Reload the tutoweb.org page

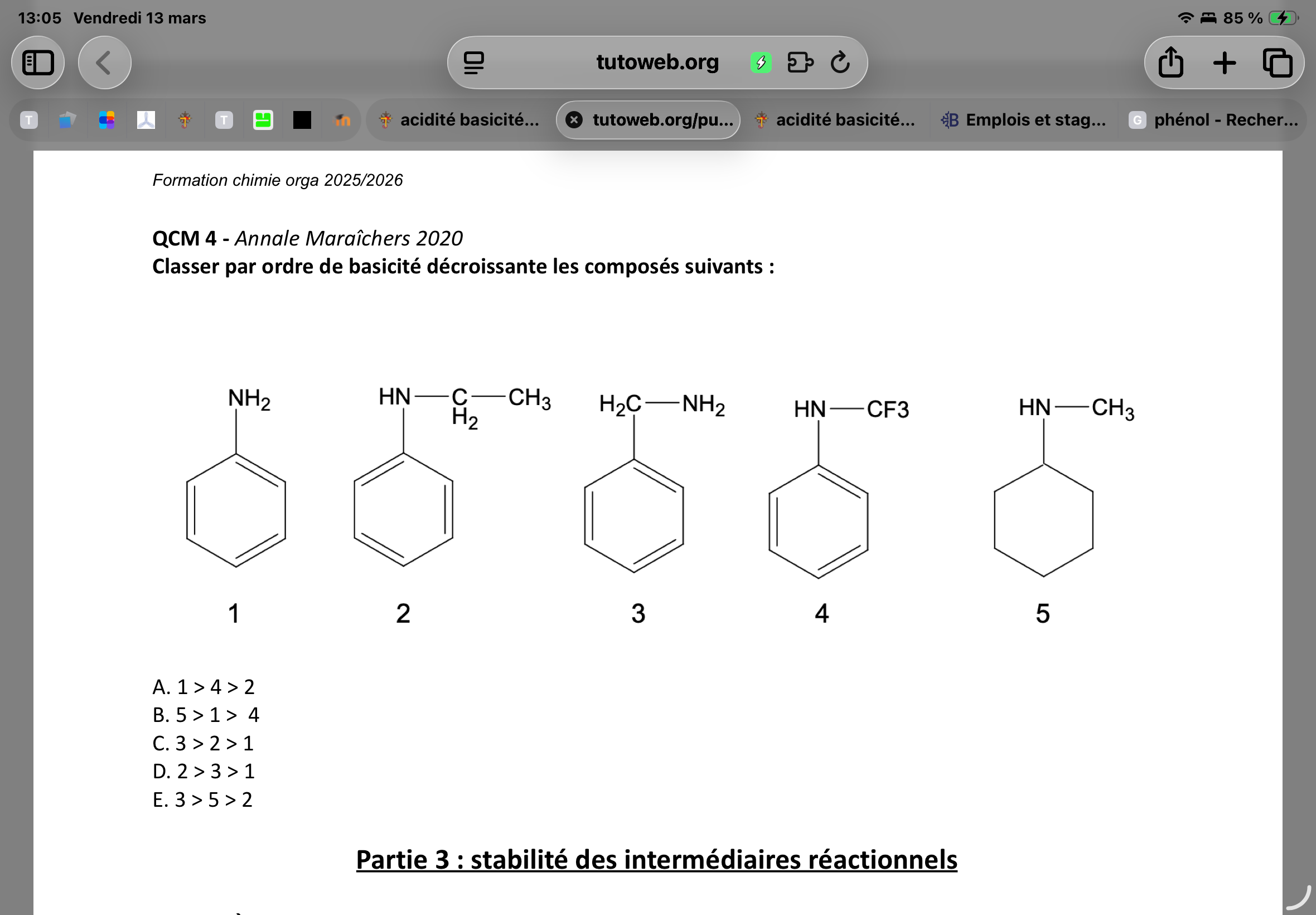pyautogui.click(x=840, y=62)
